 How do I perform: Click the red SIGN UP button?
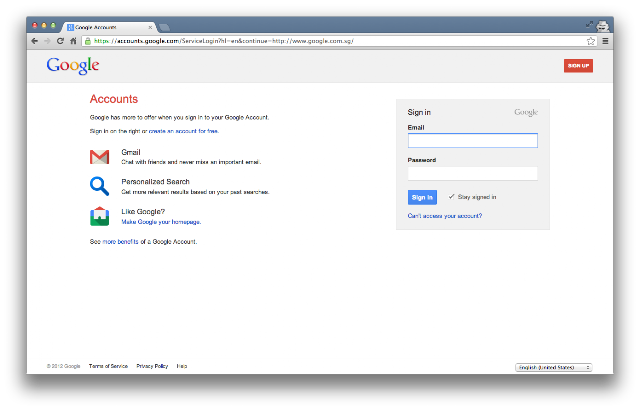pos(578,66)
